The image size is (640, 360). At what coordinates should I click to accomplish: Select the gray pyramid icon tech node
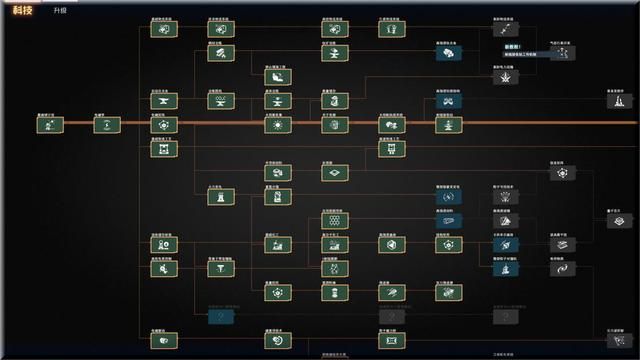pyautogui.click(x=505, y=221)
